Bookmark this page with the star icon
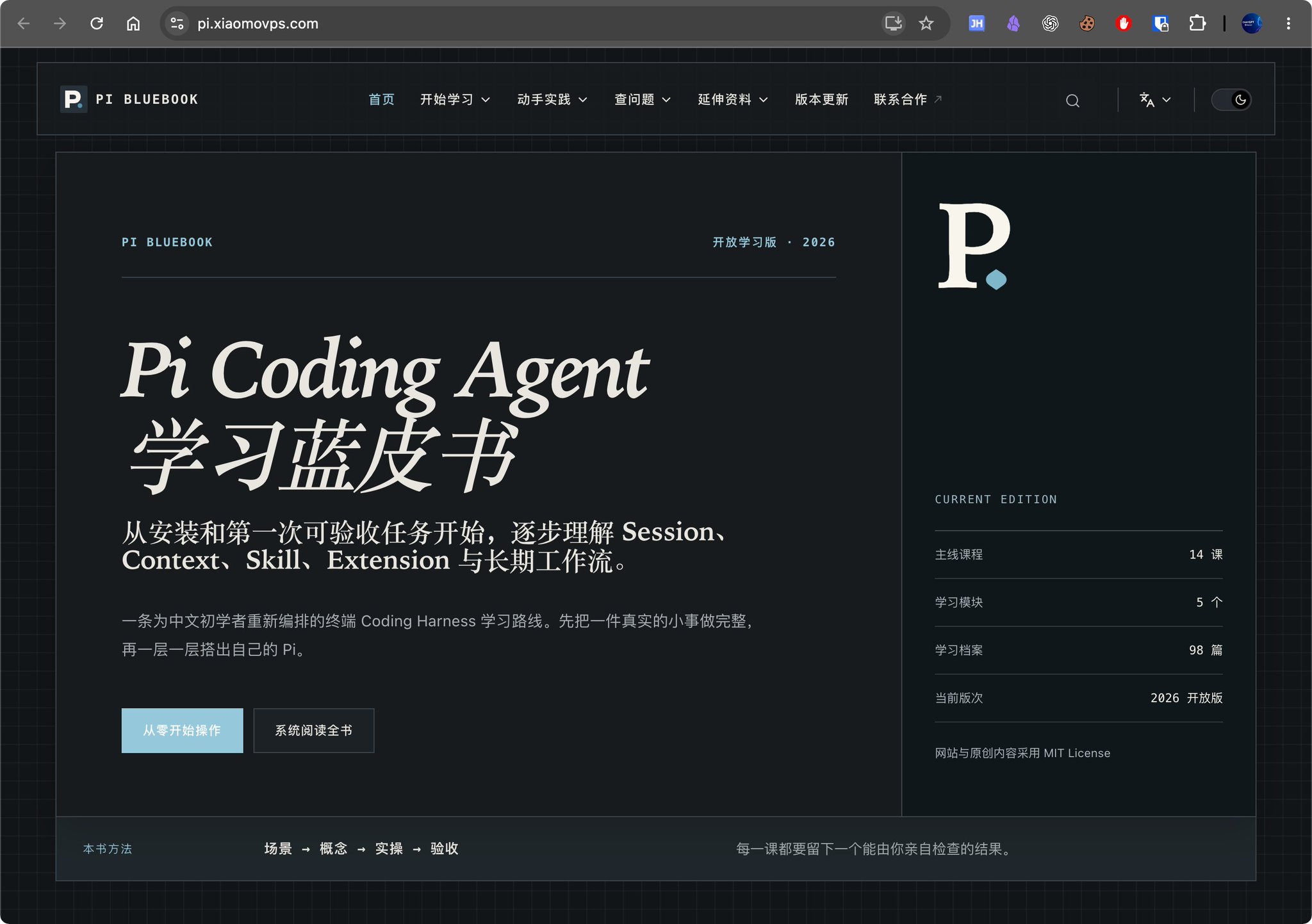1312x924 pixels. coord(926,24)
